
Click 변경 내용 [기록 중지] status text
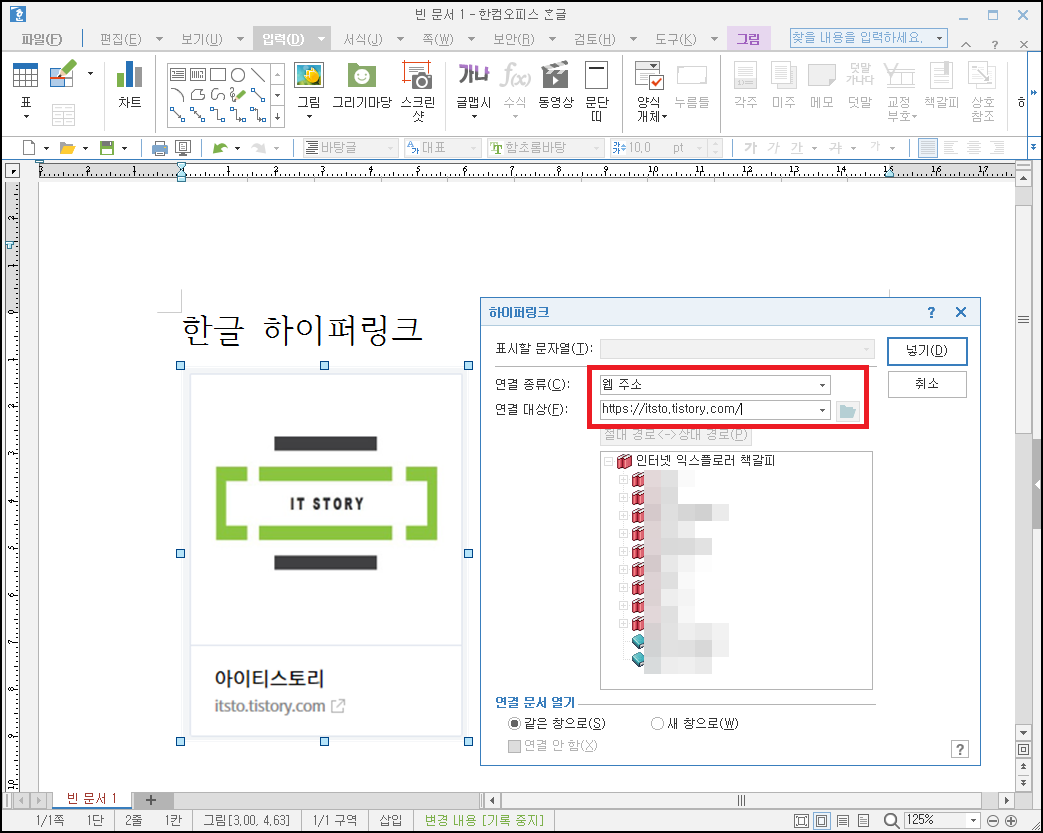pos(484,820)
